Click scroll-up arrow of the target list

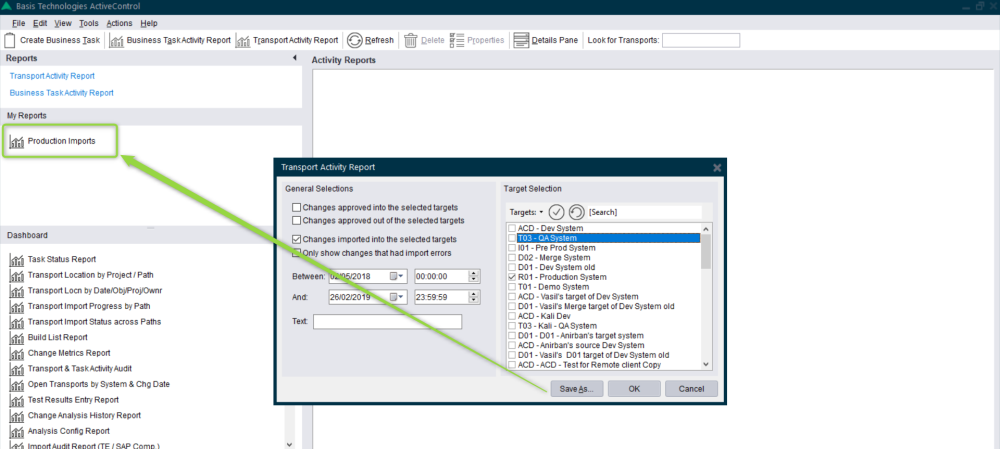(706, 228)
